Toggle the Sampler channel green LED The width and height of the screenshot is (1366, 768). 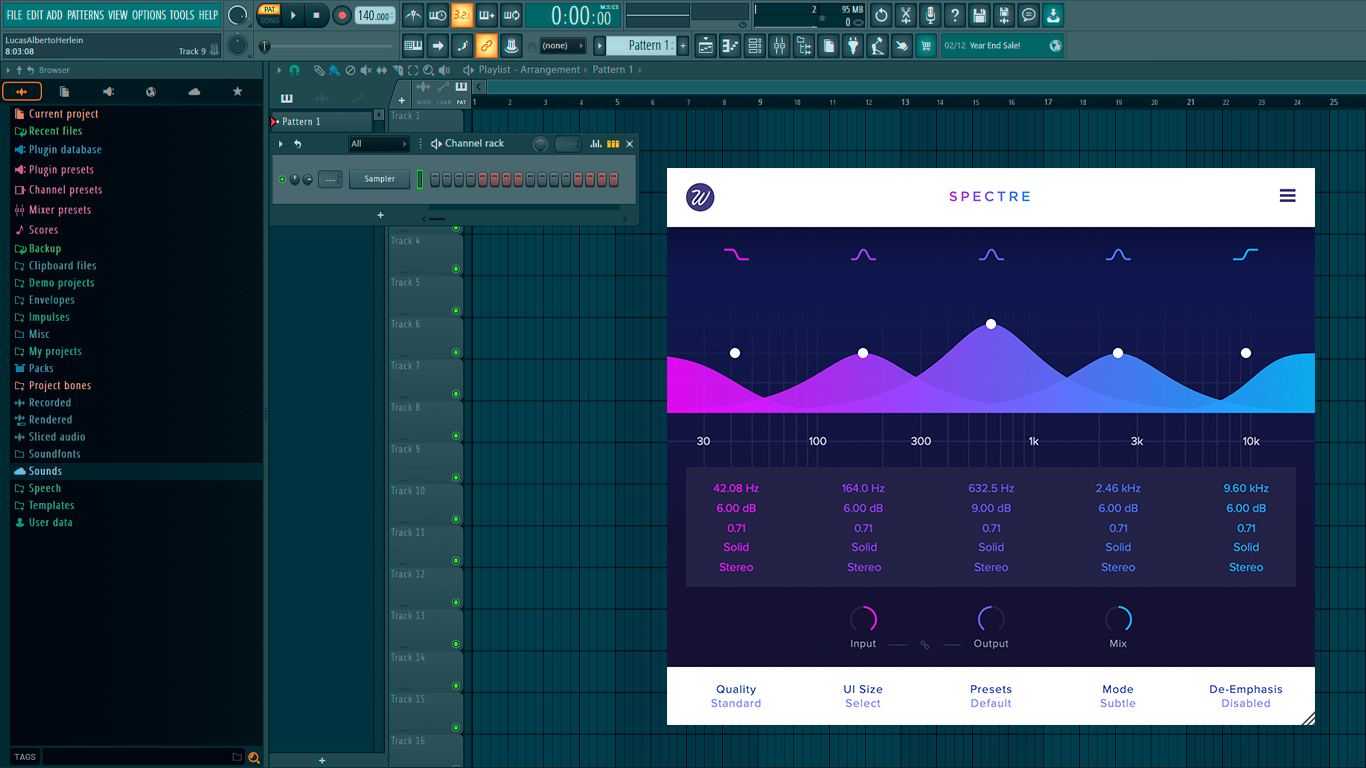[282, 179]
